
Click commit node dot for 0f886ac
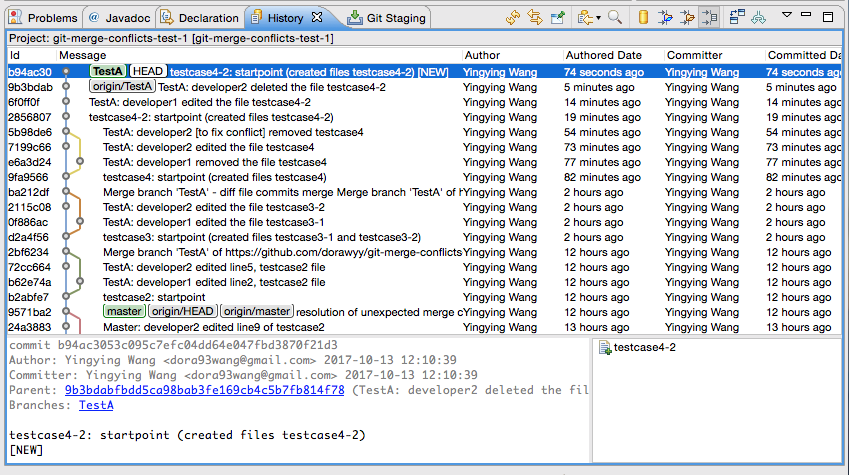[x=80, y=221]
